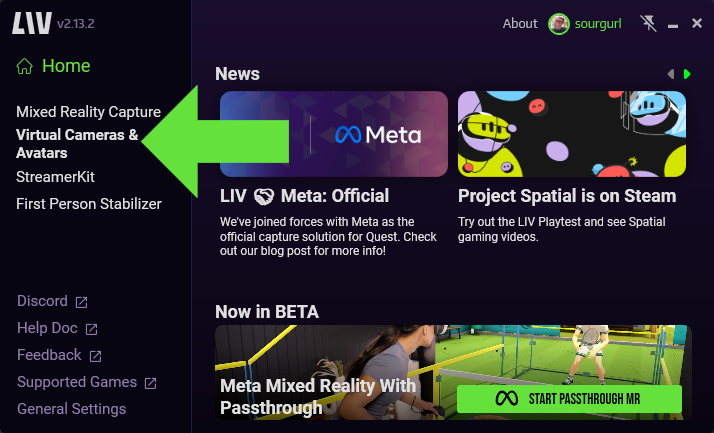Screen dimensions: 714x433
Task: Click Start Passthrough MR button
Action: pos(569,399)
